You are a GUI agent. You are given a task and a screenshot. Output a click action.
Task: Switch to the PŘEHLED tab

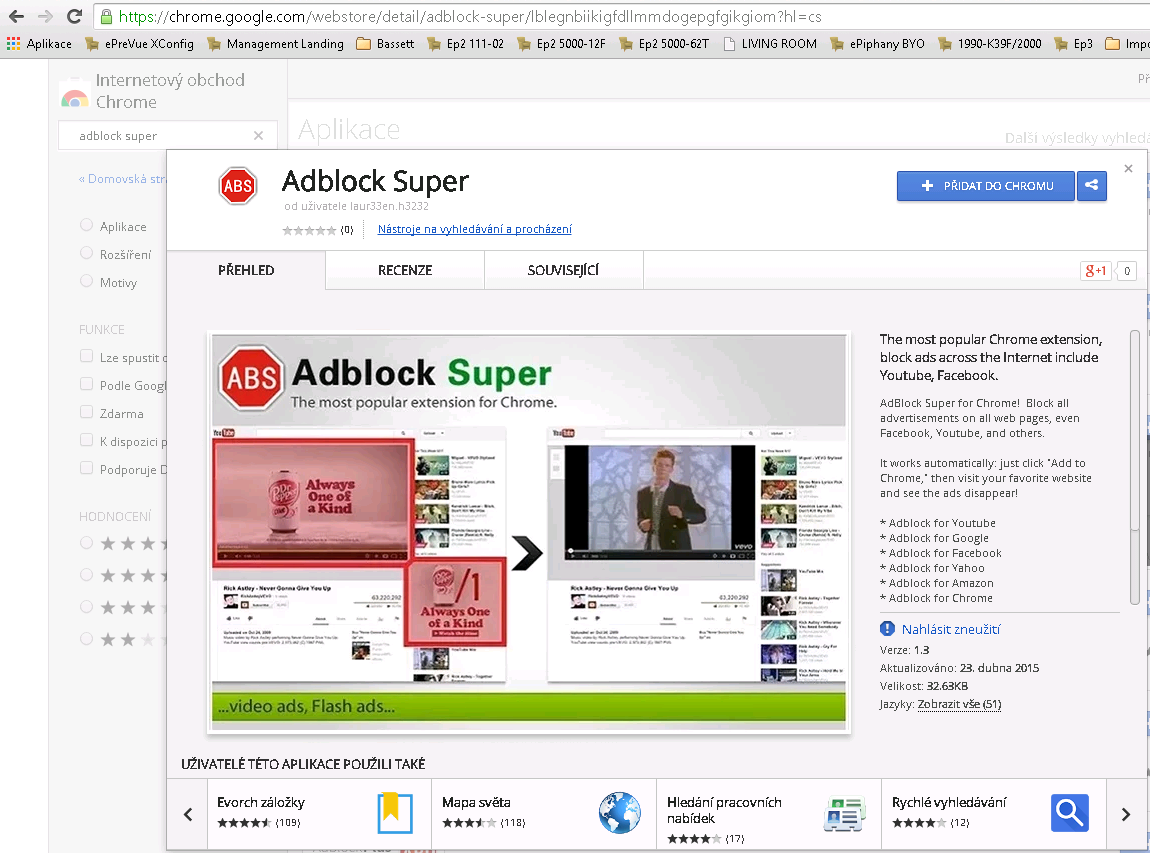coord(246,270)
